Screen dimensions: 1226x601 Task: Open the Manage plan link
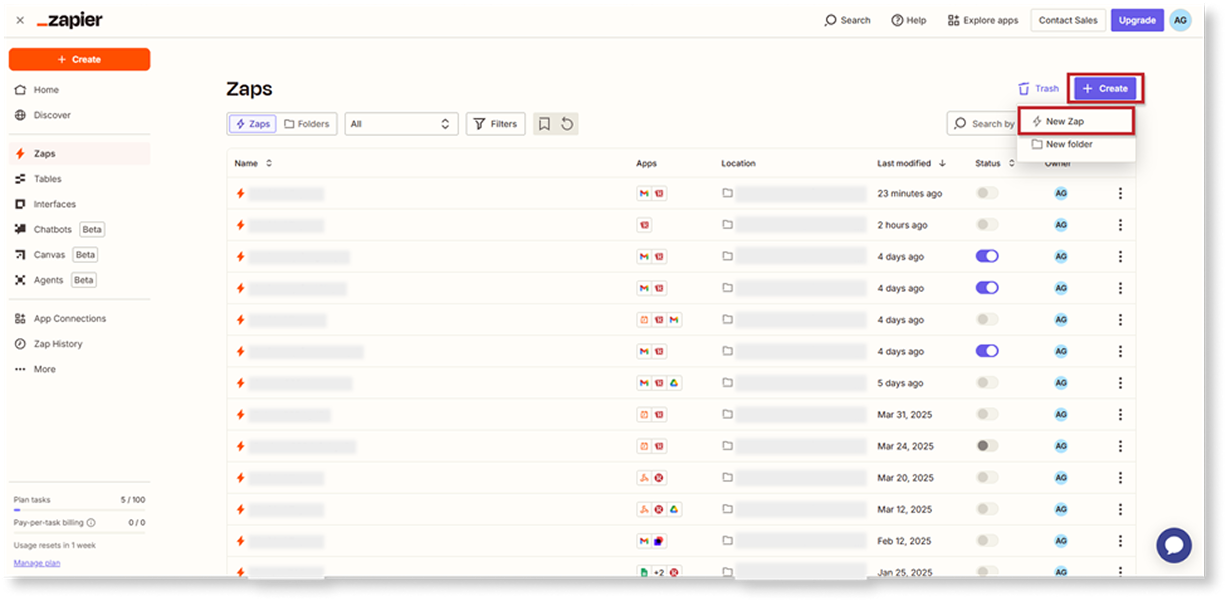point(37,563)
